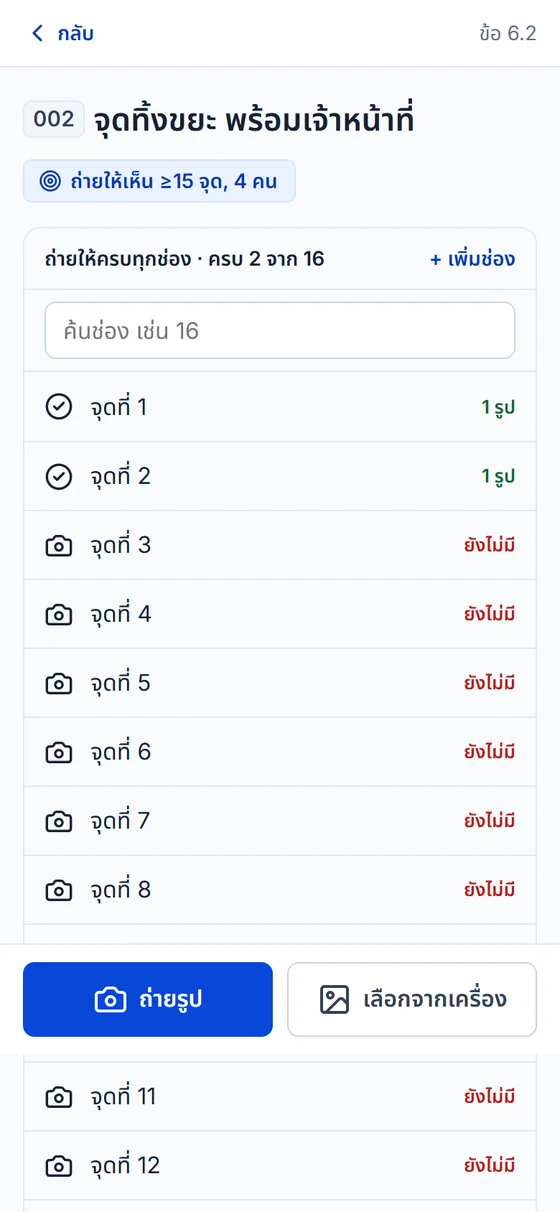Click the เลือกจากเครื่อง choose from device button
The image size is (560, 1212).
pyautogui.click(x=412, y=999)
